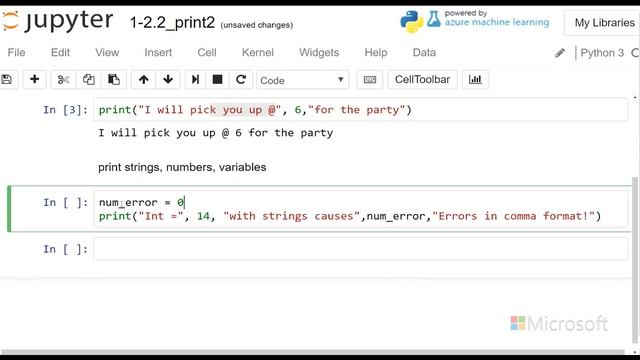Click the Azure flask icon
Image resolution: width=640 pixels, height=360 pixels.
(x=434, y=19)
